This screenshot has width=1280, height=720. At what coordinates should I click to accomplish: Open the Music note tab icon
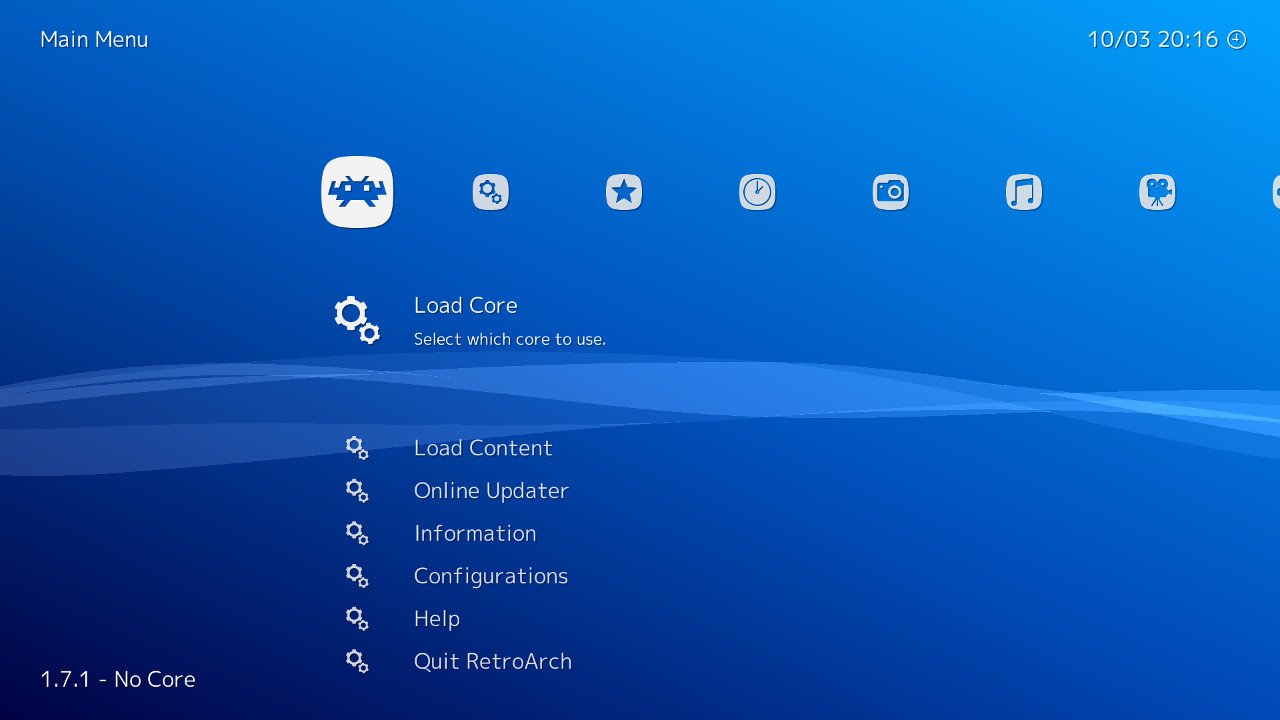(1024, 191)
